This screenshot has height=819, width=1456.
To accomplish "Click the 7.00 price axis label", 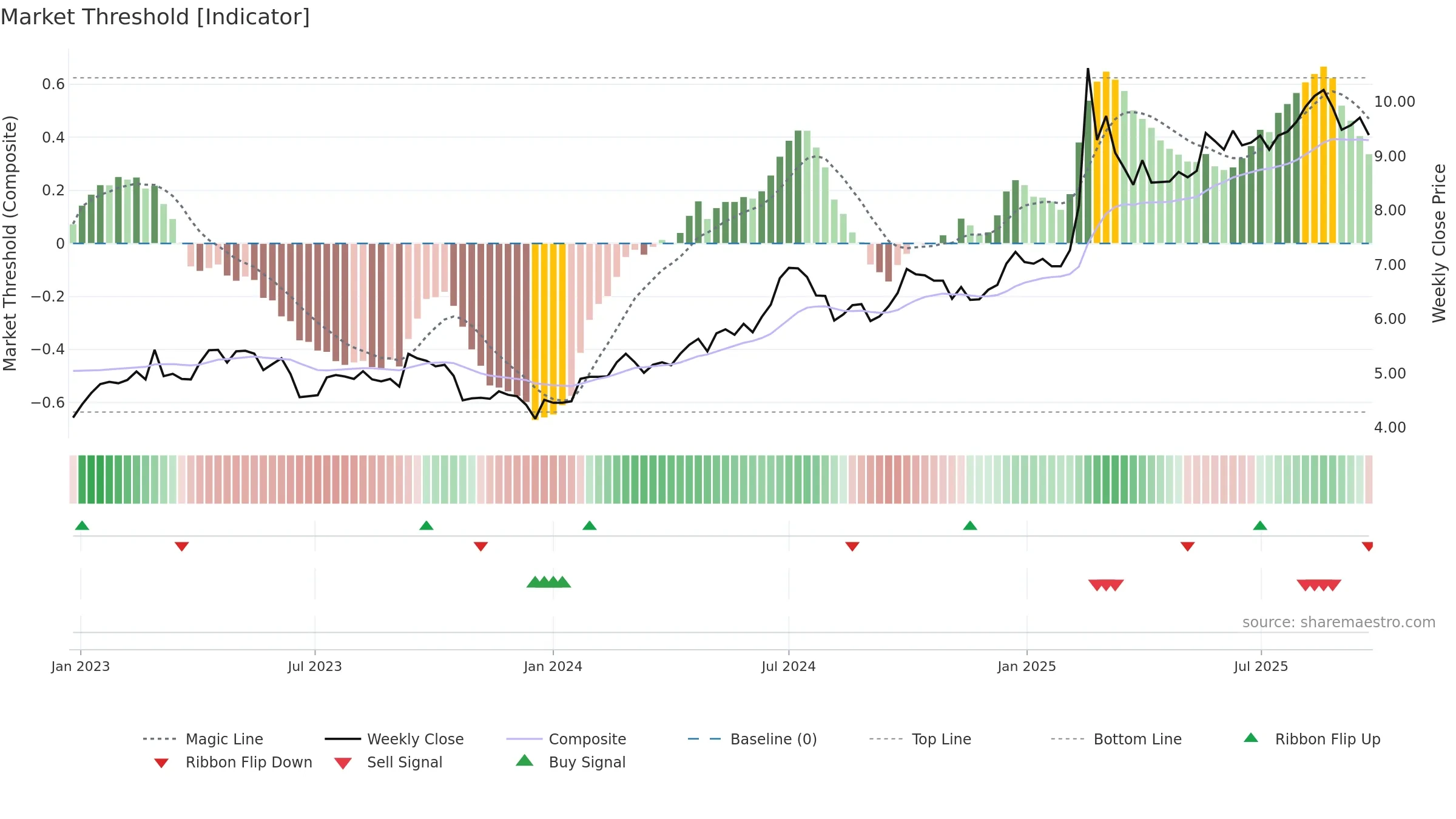I will point(1390,265).
